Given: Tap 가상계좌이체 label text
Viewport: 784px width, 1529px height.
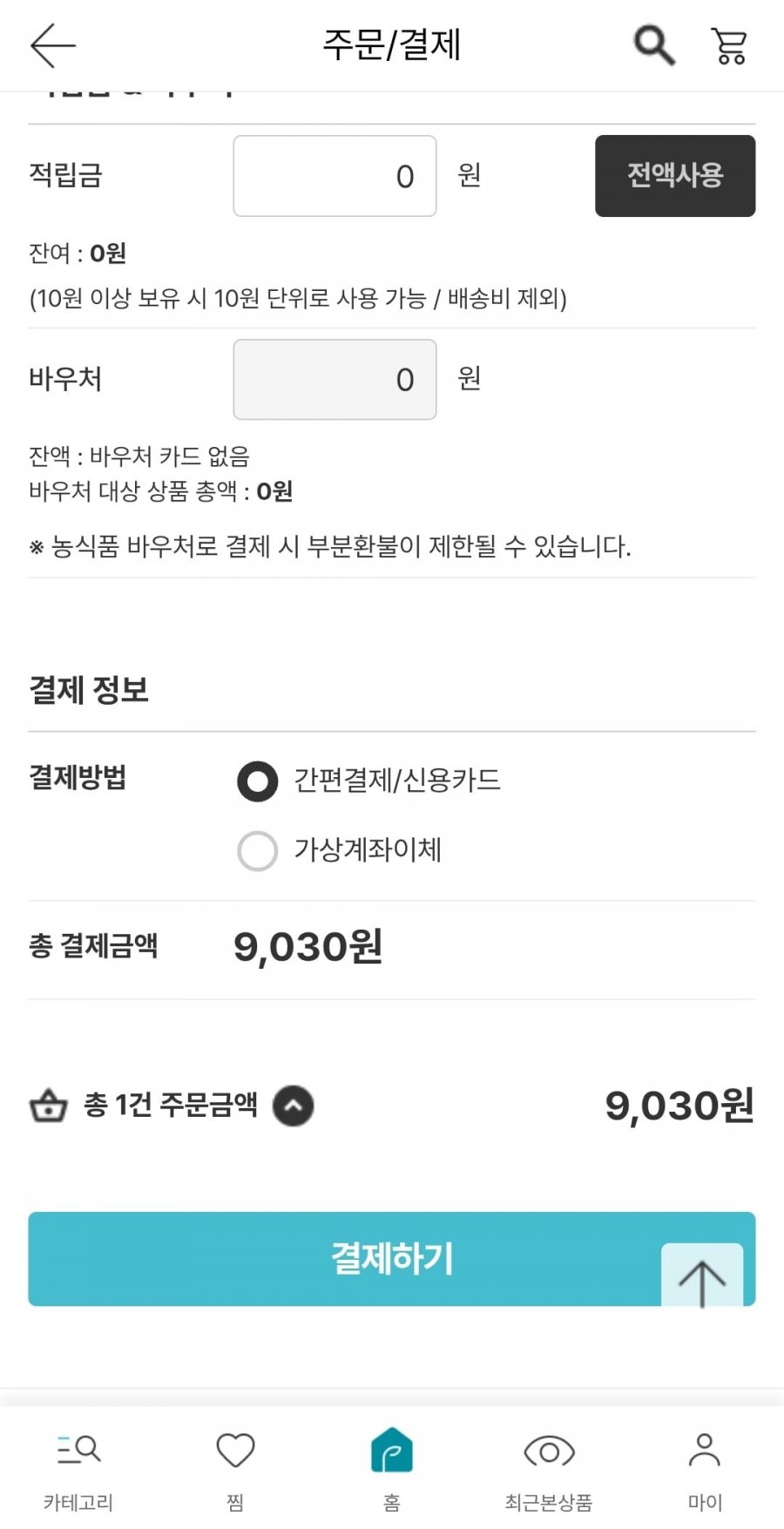Looking at the screenshot, I should click(x=368, y=849).
